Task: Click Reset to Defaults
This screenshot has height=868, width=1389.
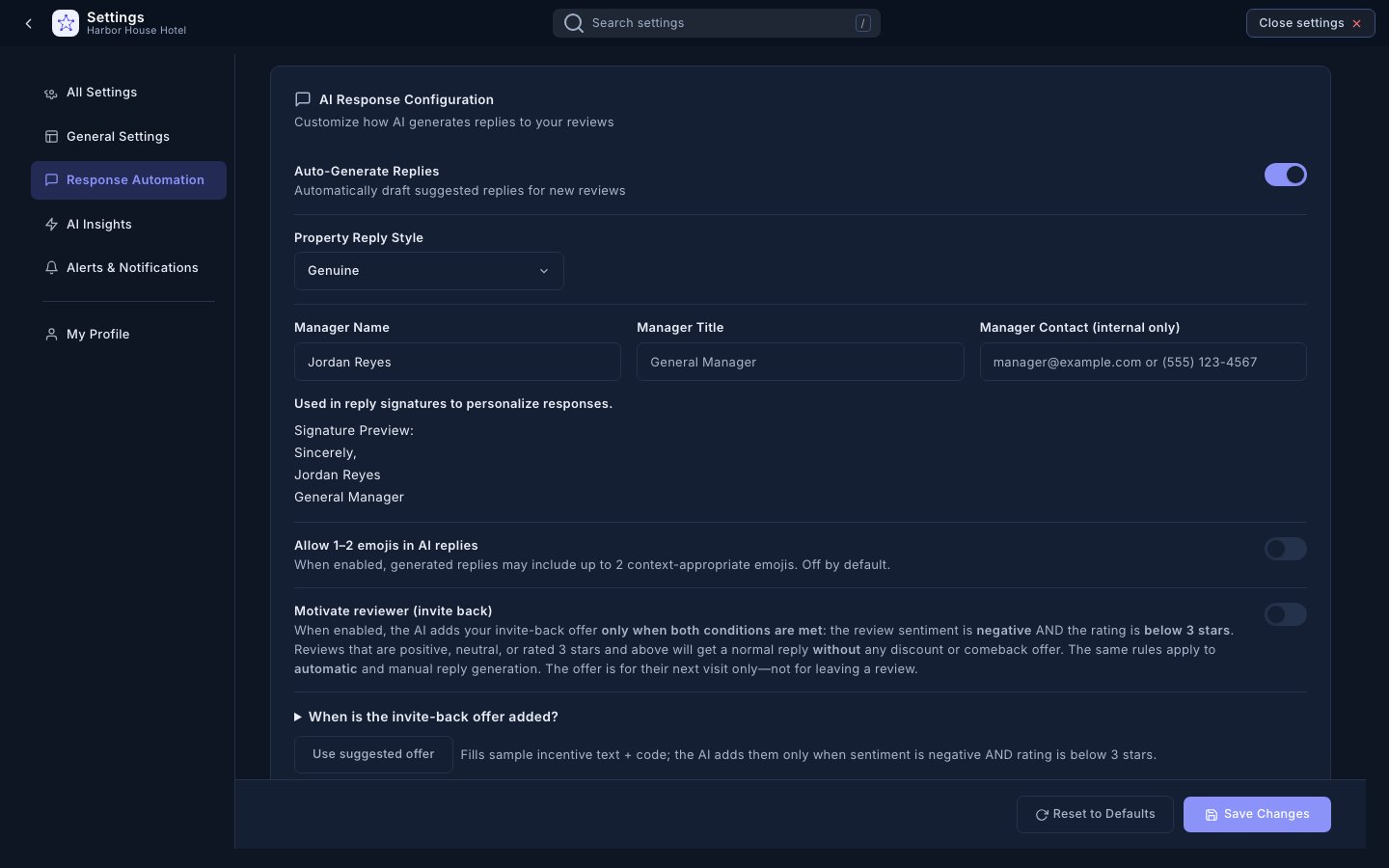Action: point(1095,815)
